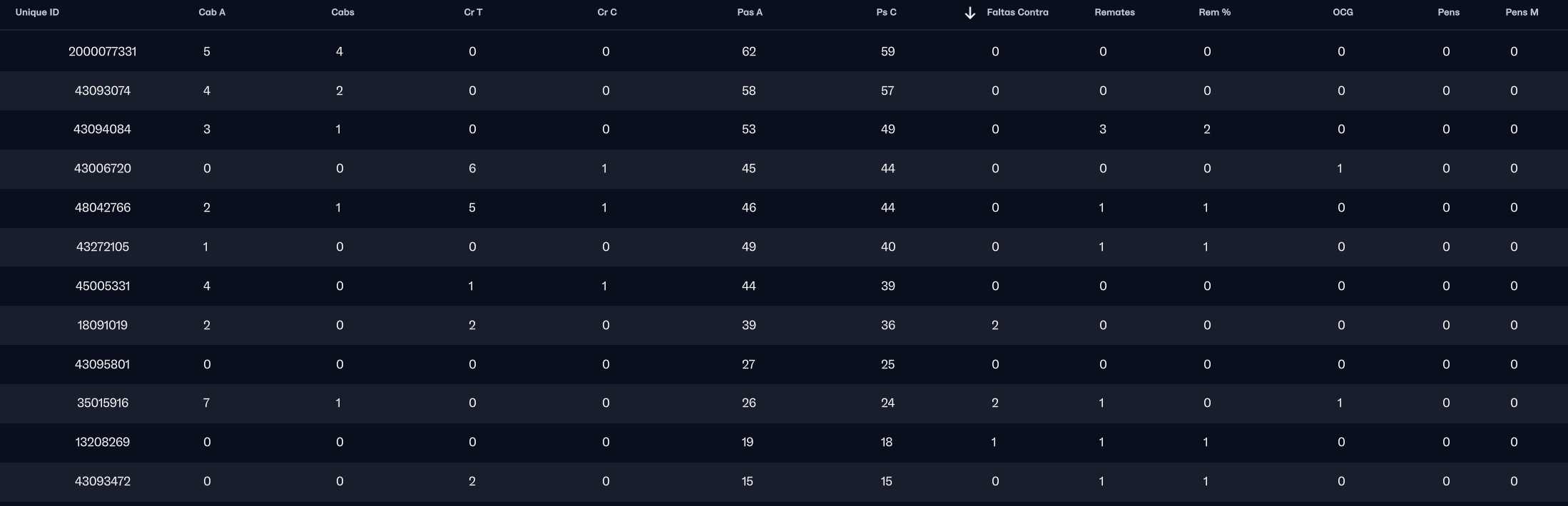The height and width of the screenshot is (506, 1568).
Task: Sort by Unique ID column header
Action: pos(37,12)
